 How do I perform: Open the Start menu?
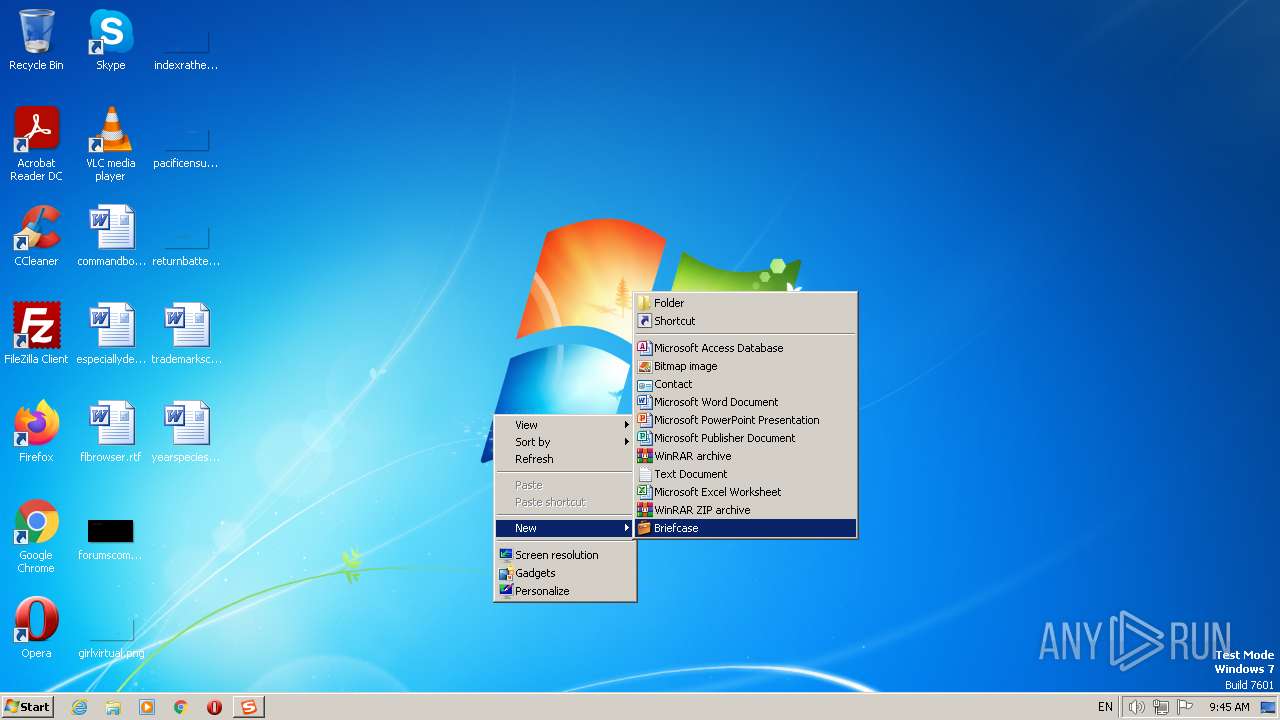coord(27,707)
